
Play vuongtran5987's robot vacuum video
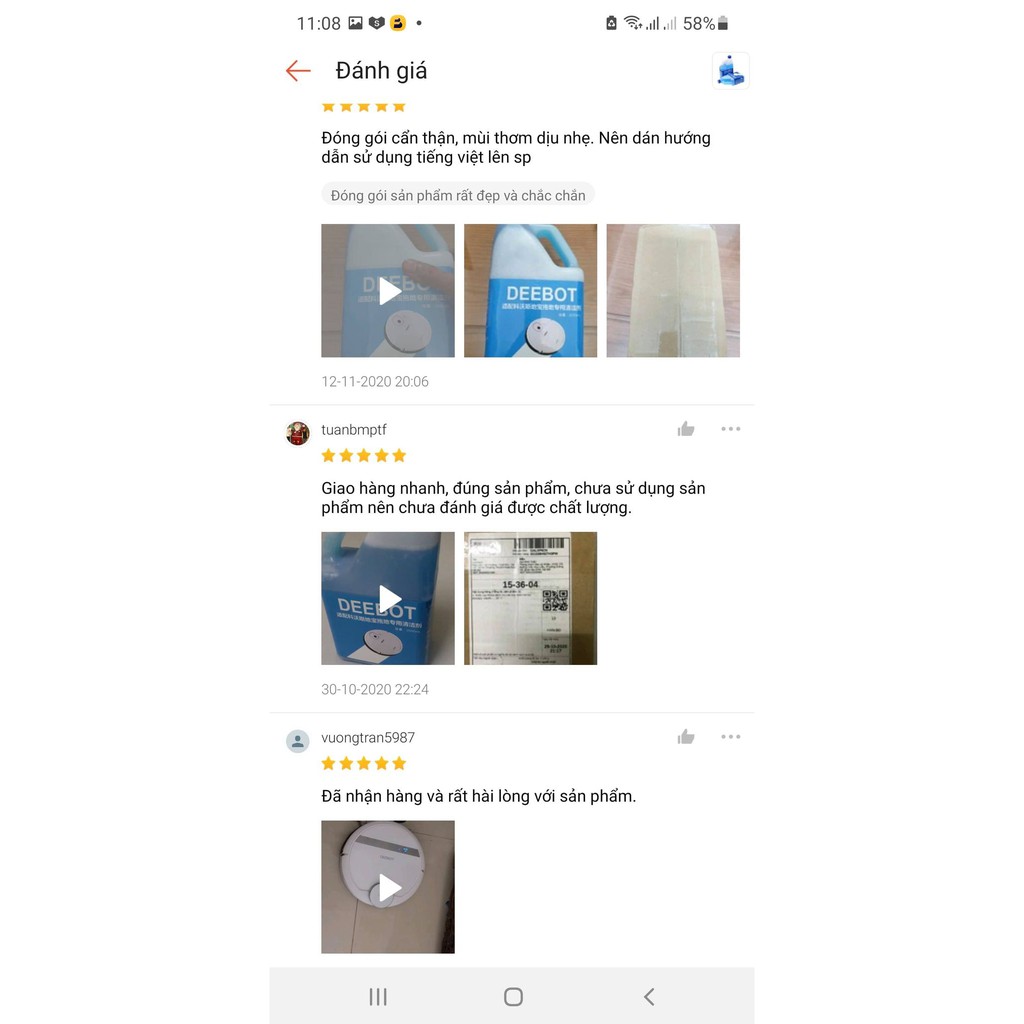388,887
